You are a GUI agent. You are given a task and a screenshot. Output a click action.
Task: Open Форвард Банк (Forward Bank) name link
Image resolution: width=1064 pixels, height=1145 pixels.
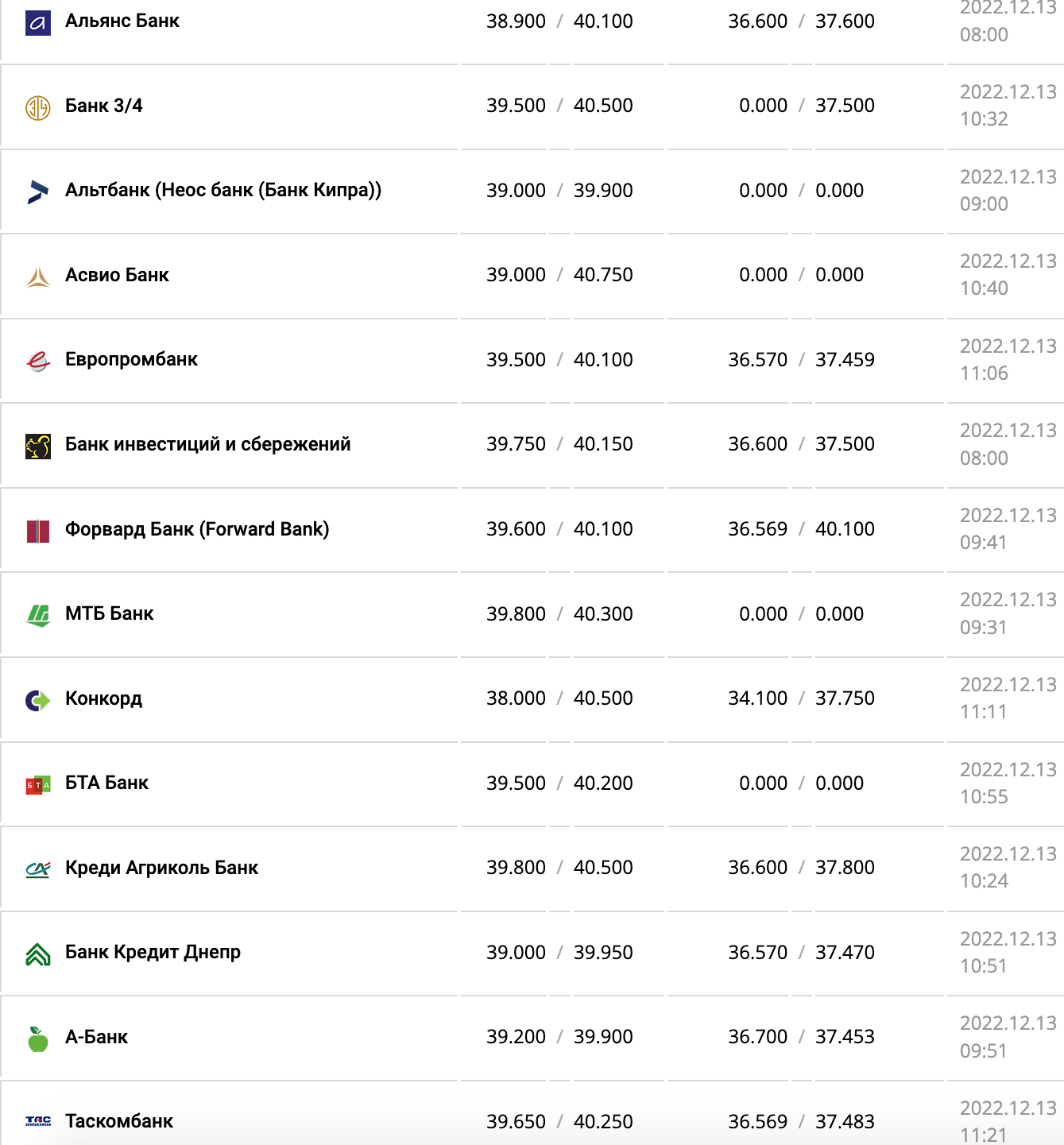coord(196,529)
